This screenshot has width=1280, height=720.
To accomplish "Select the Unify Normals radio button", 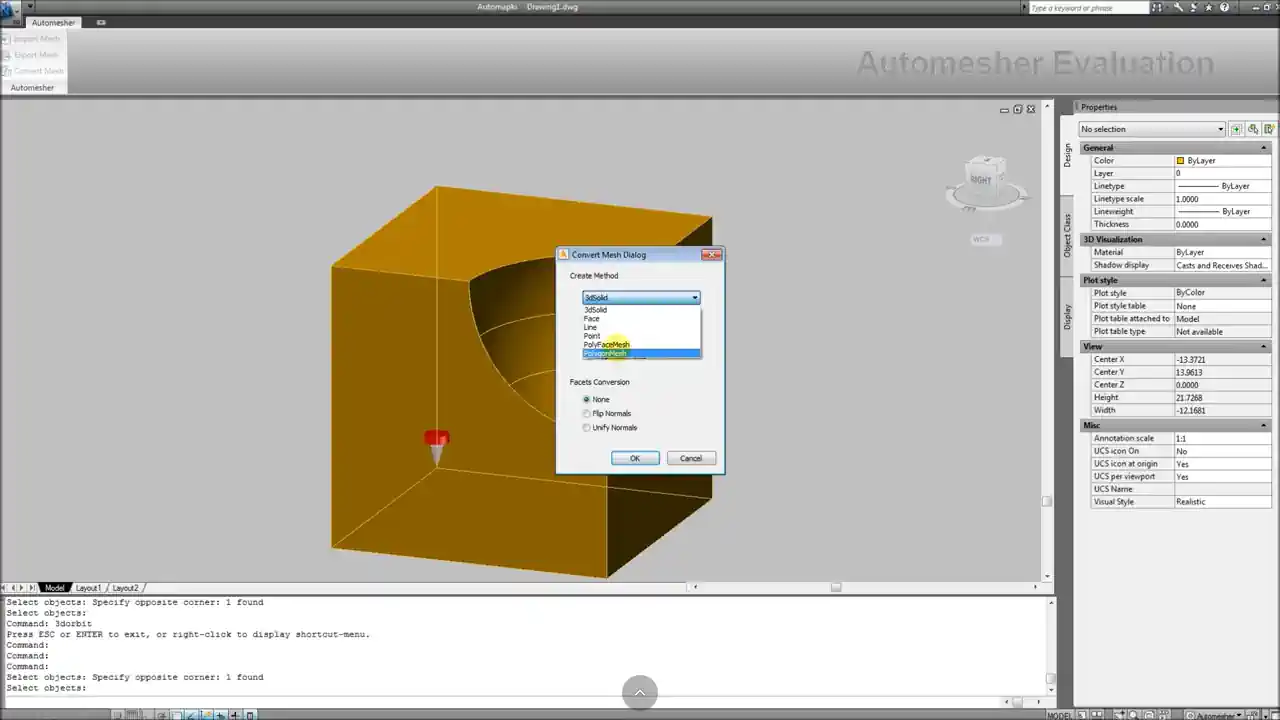I will click(x=587, y=428).
